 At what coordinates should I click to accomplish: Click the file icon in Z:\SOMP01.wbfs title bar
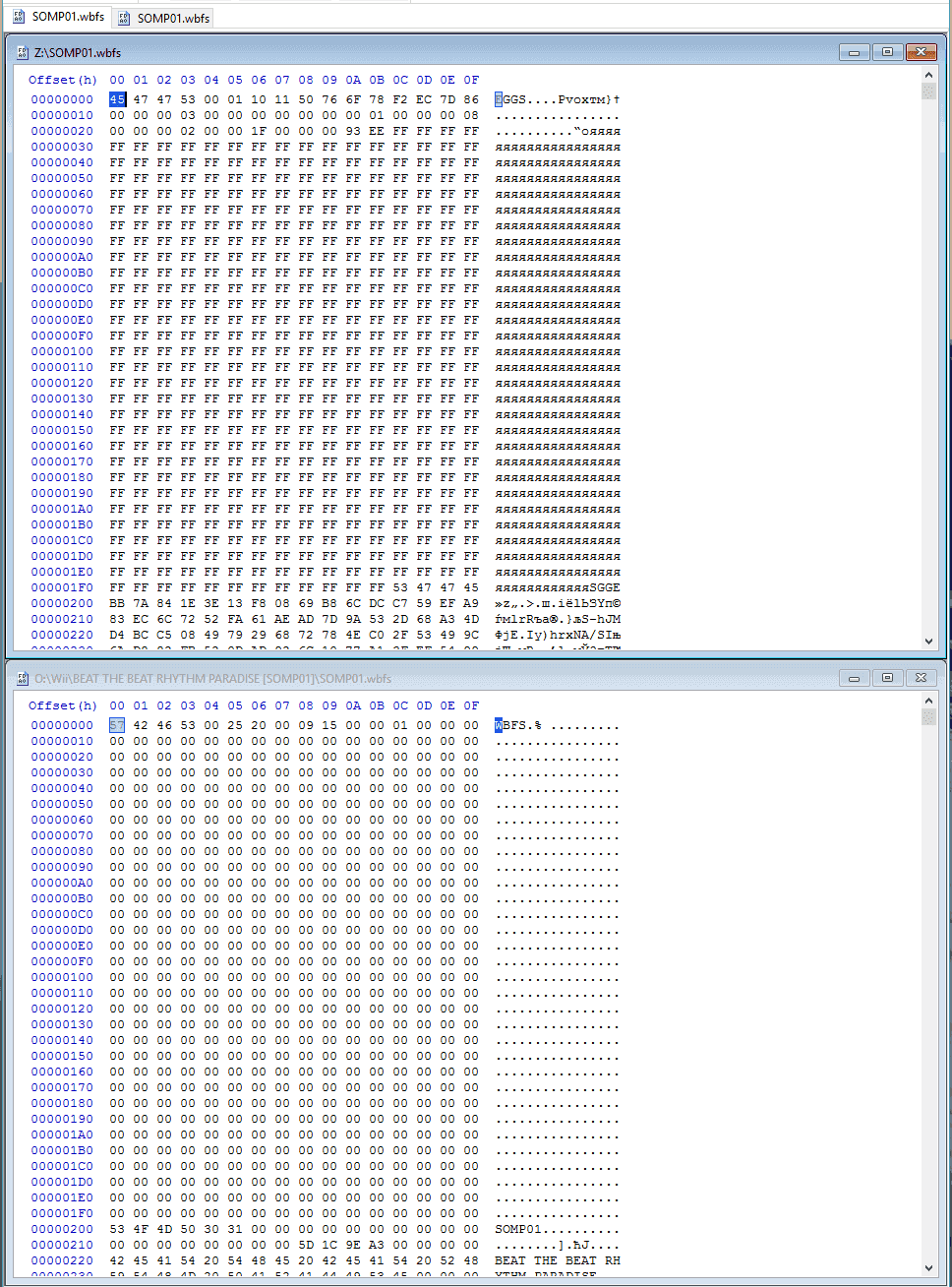(x=23, y=52)
